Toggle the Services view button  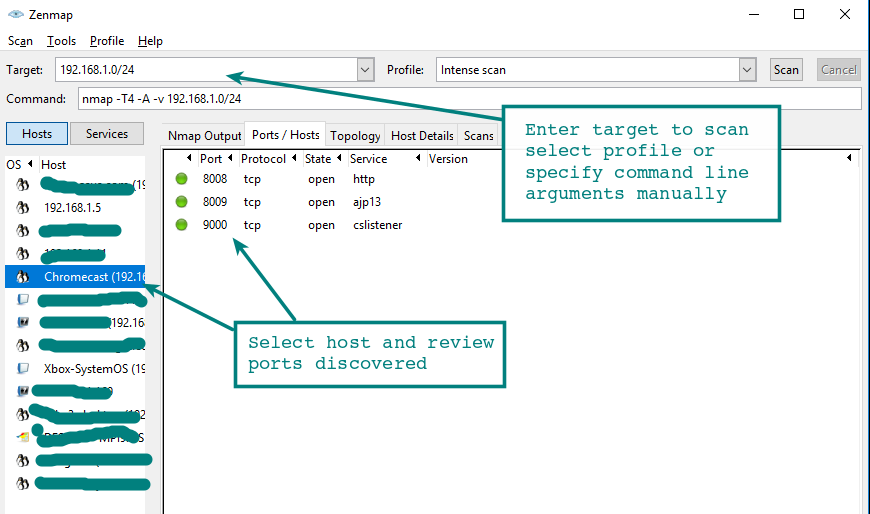(106, 134)
